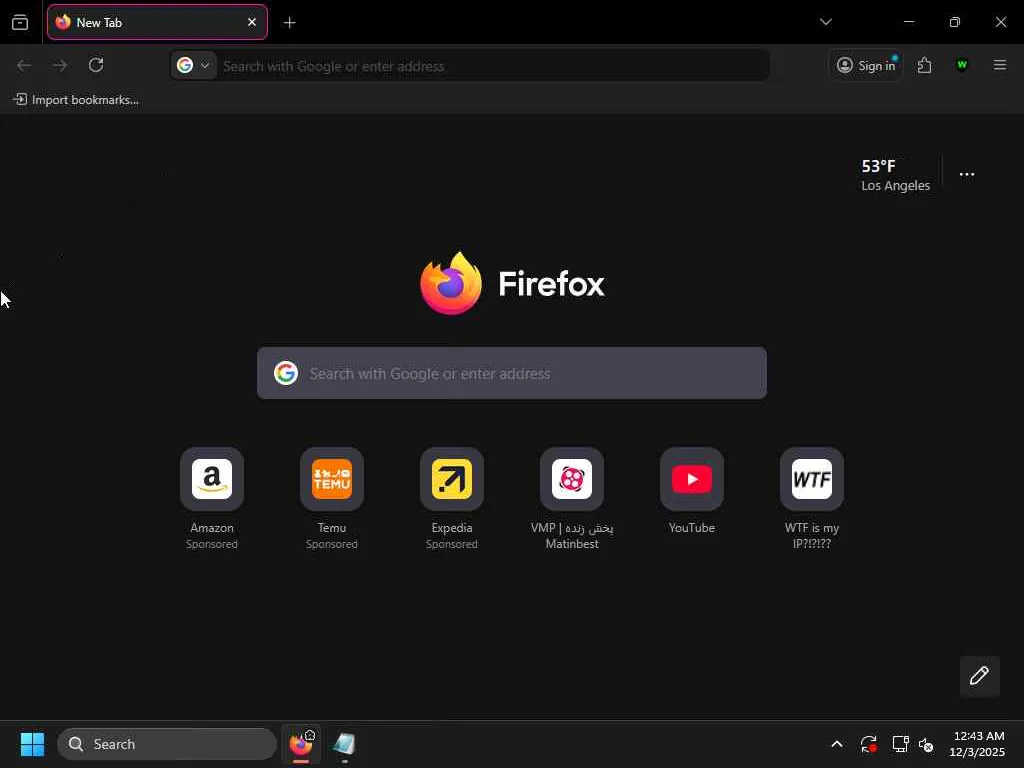Go forward with the forward arrow
The height and width of the screenshot is (768, 1024).
tap(60, 65)
